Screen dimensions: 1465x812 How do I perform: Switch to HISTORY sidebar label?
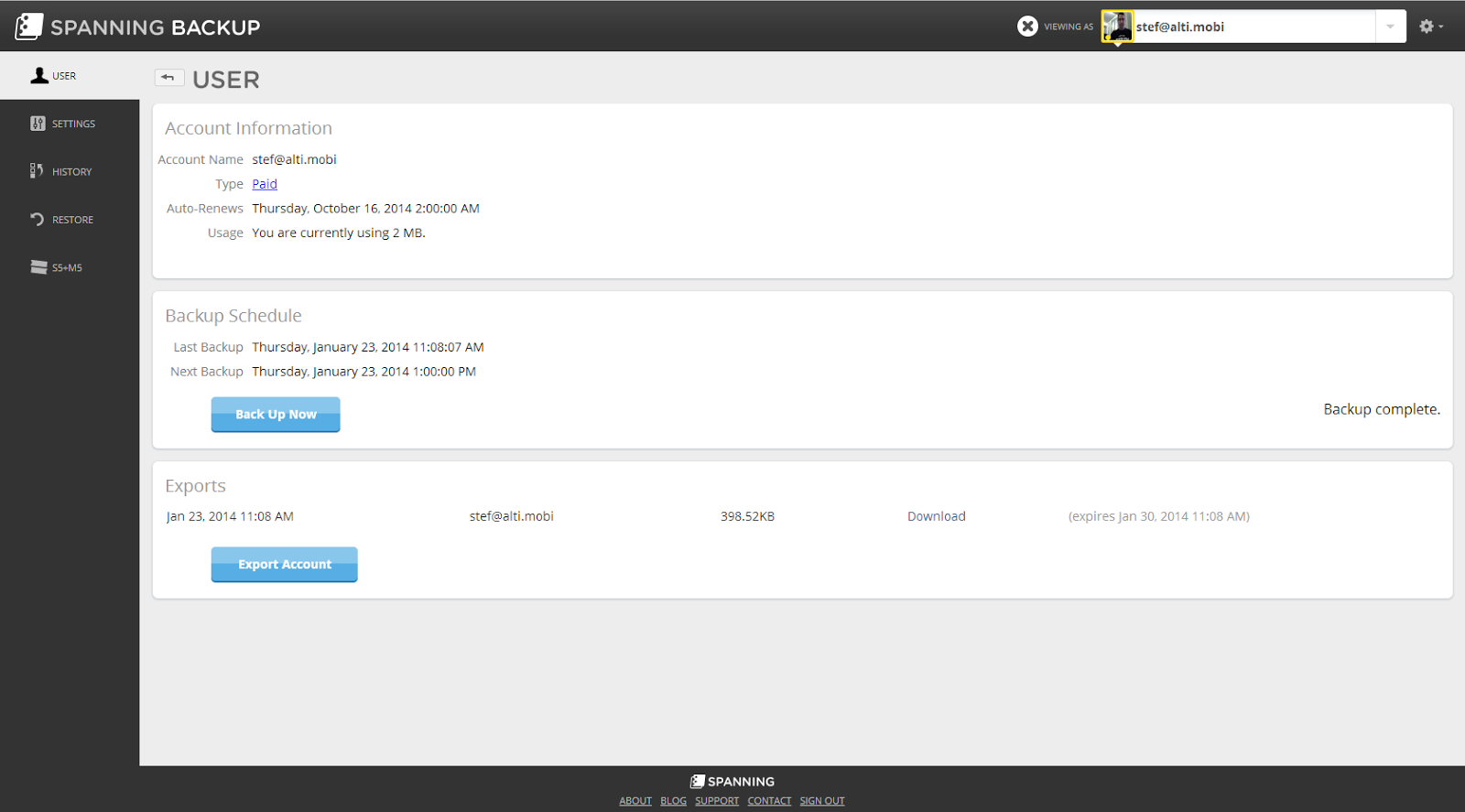pos(71,172)
